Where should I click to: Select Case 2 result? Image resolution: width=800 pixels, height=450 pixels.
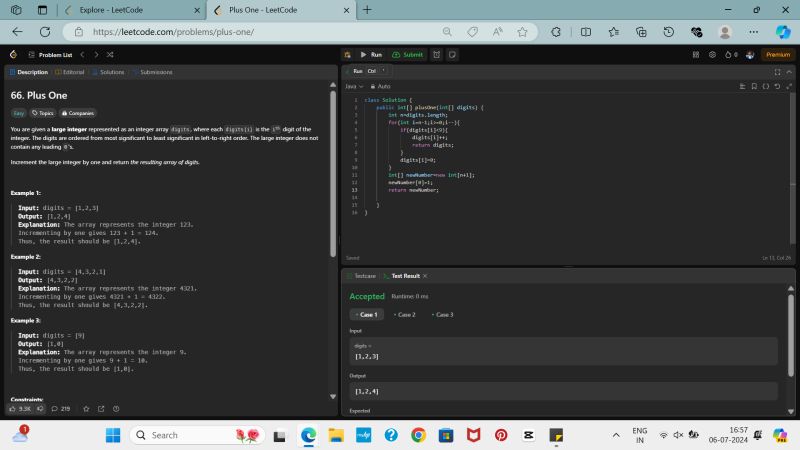click(405, 314)
